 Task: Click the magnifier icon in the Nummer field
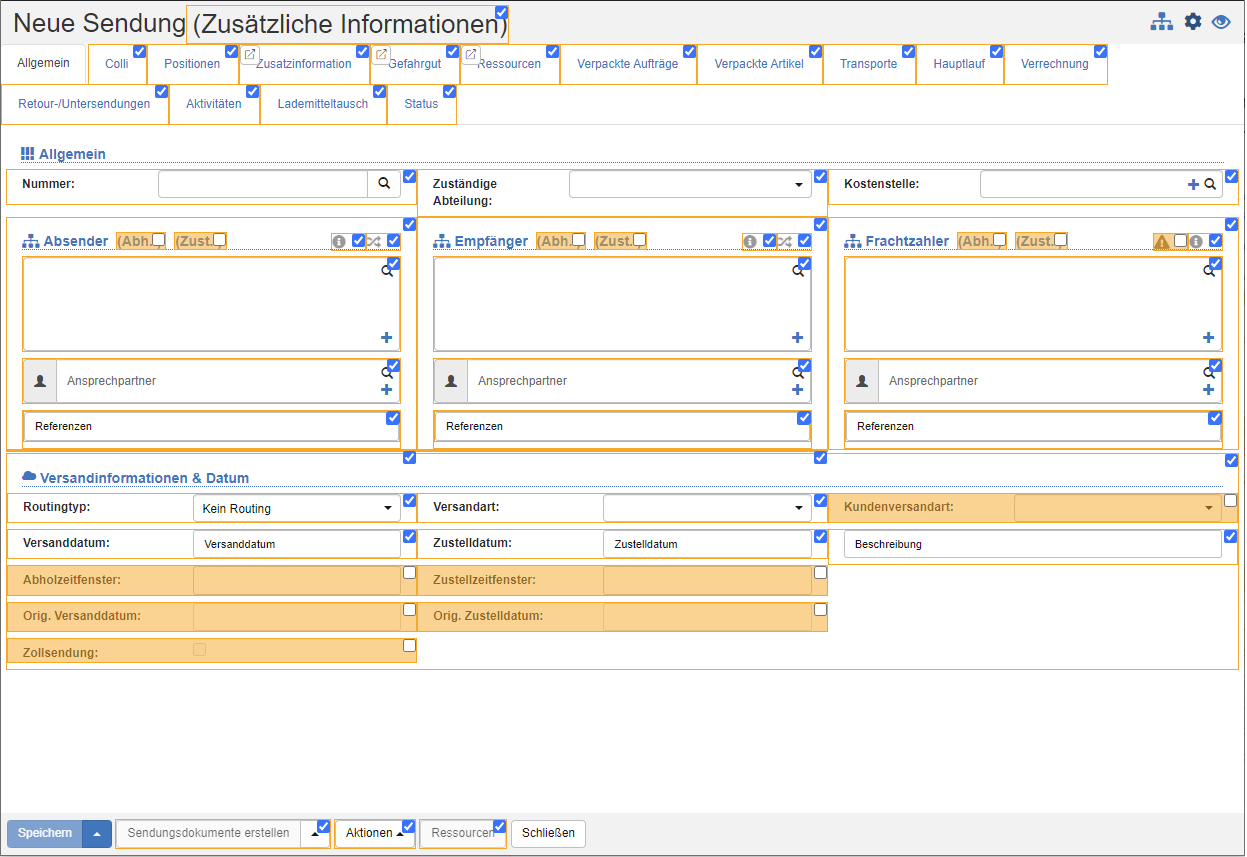385,184
